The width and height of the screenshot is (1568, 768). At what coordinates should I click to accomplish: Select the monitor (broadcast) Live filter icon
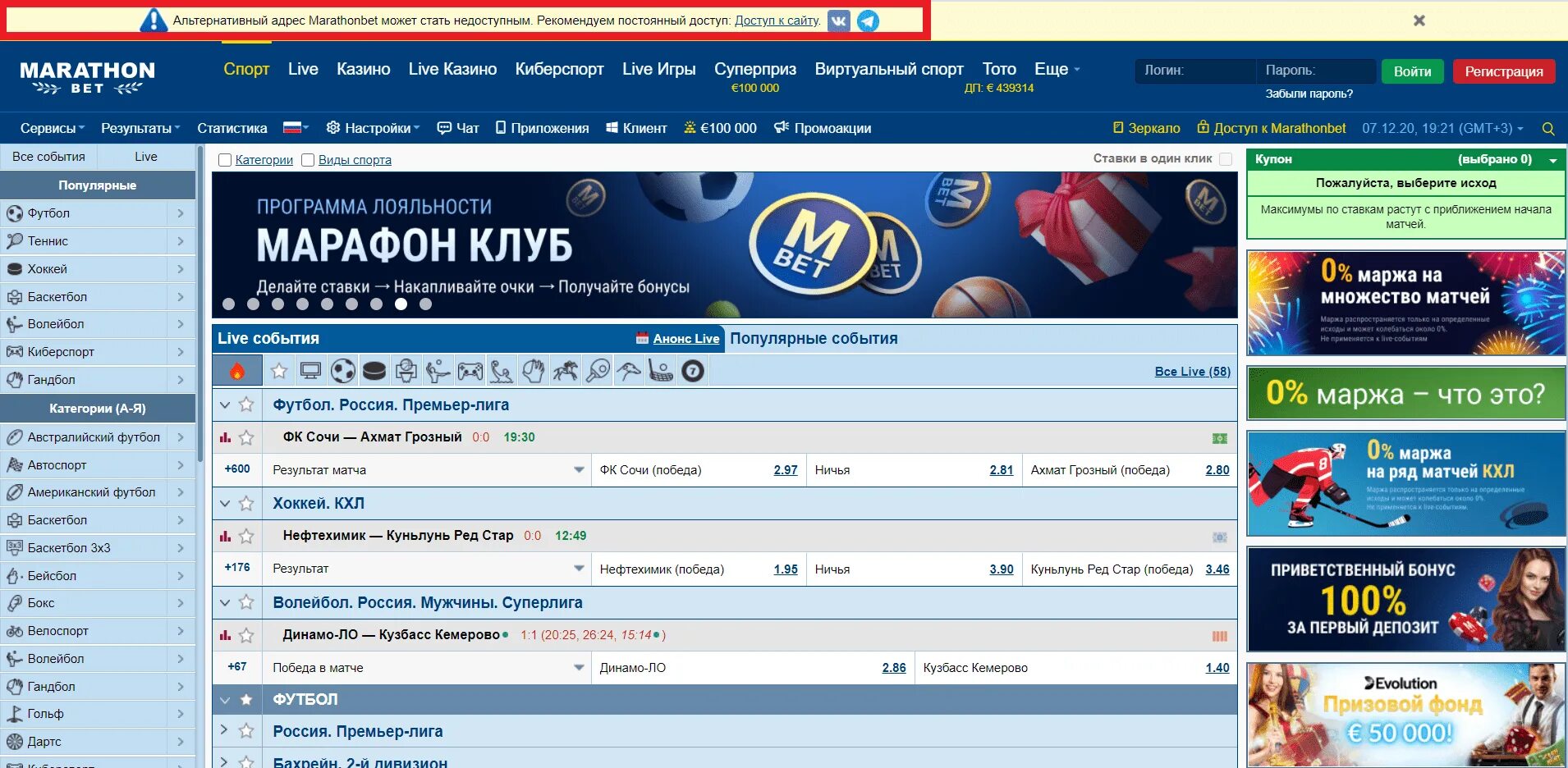point(310,371)
